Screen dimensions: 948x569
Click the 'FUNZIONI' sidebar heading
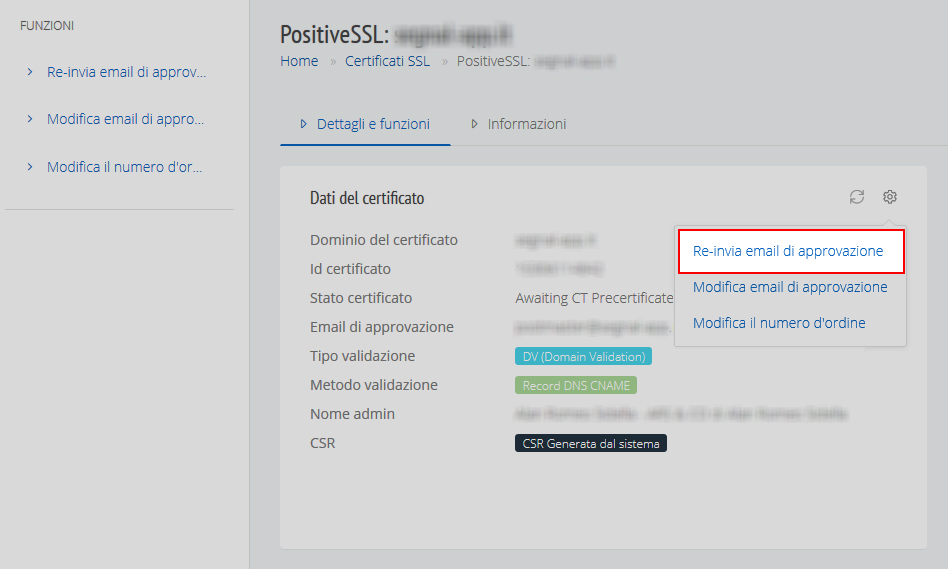click(47, 26)
